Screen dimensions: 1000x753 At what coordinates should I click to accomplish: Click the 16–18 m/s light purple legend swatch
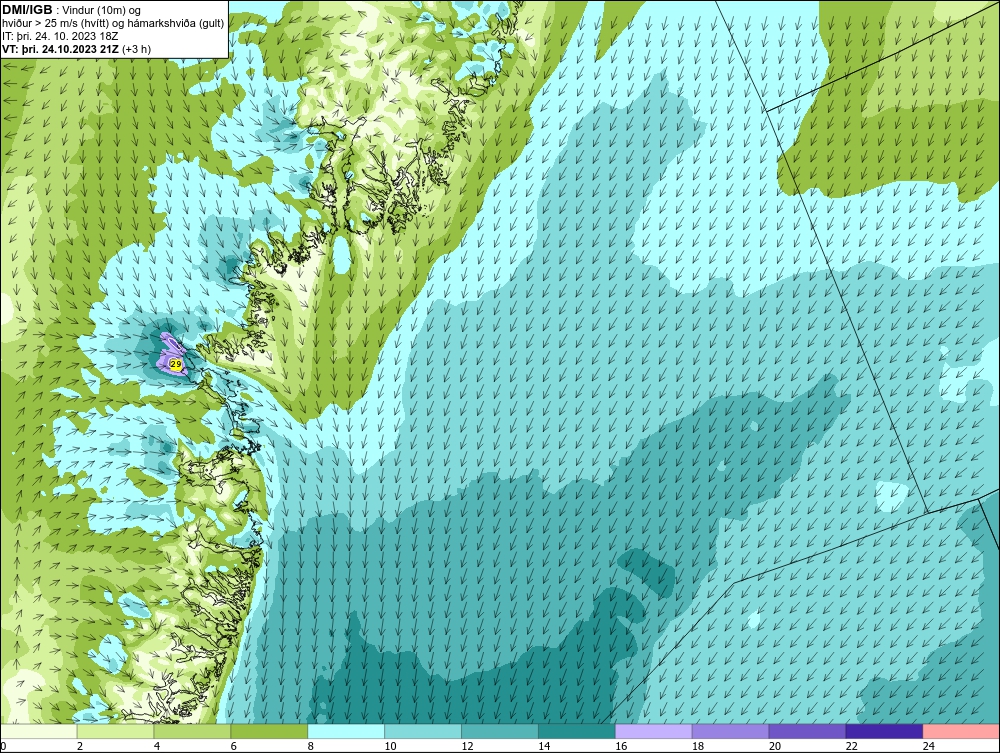(x=653, y=731)
